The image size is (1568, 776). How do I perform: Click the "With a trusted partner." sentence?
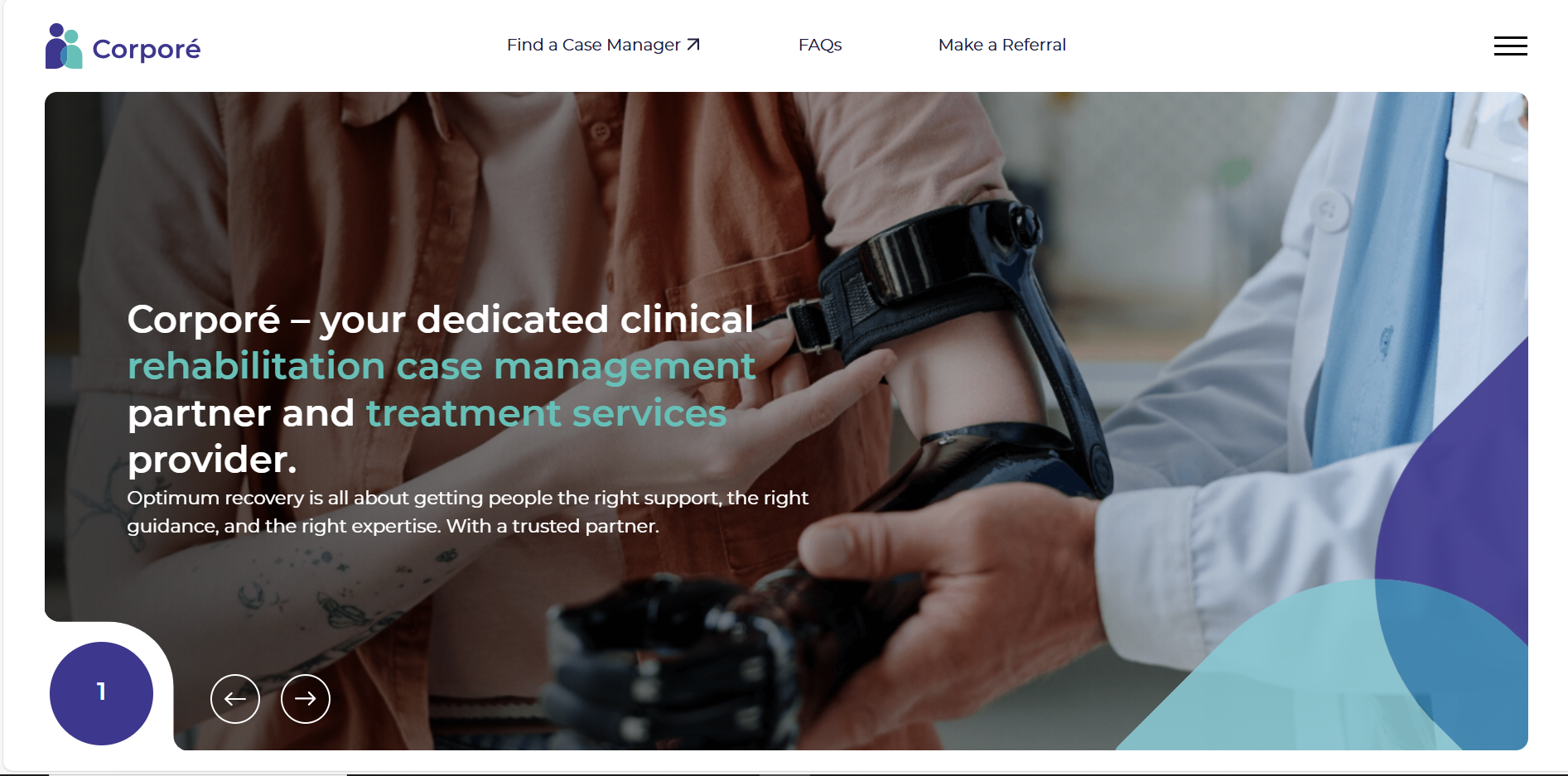pyautogui.click(x=552, y=526)
